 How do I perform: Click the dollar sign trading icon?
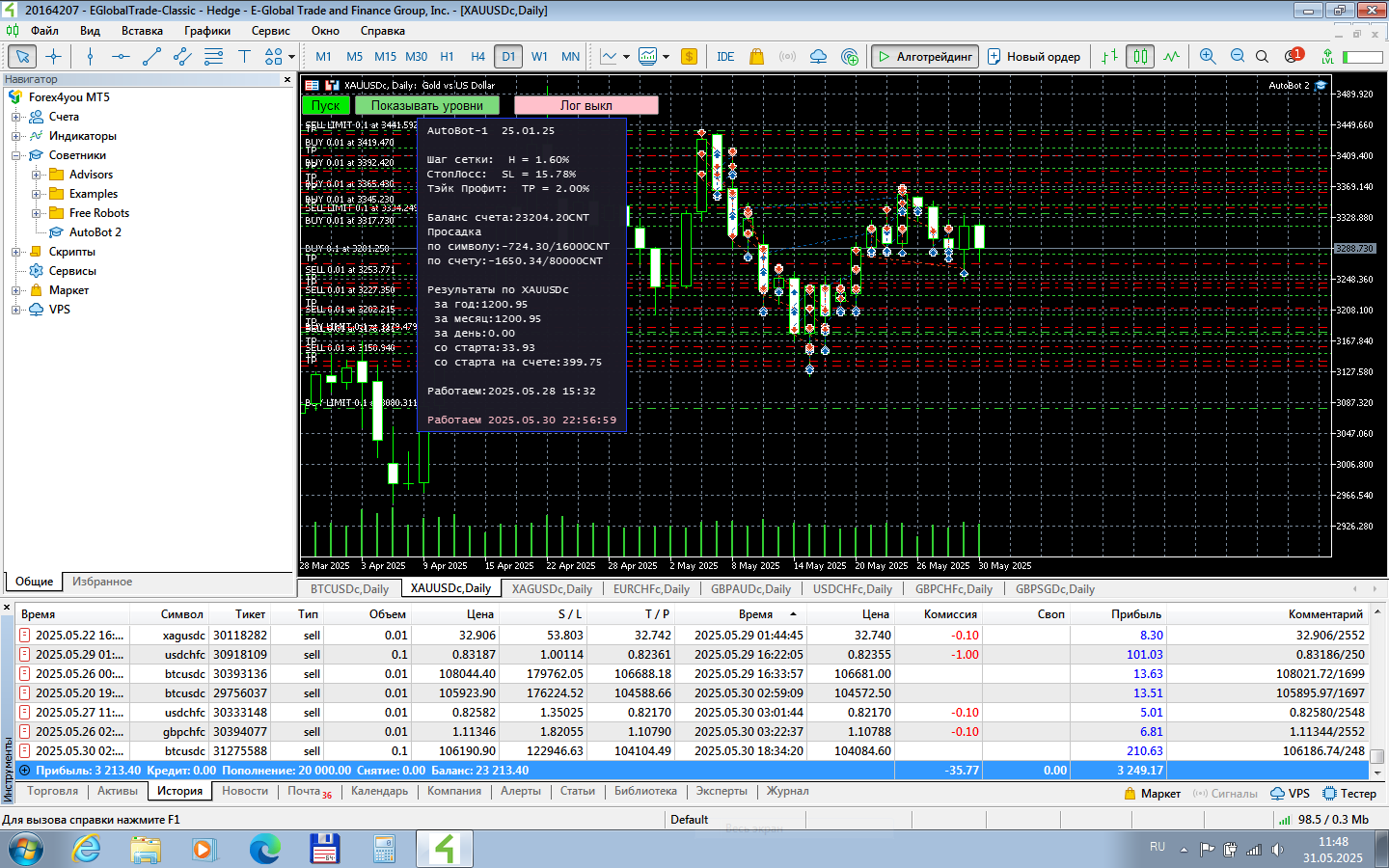689,57
